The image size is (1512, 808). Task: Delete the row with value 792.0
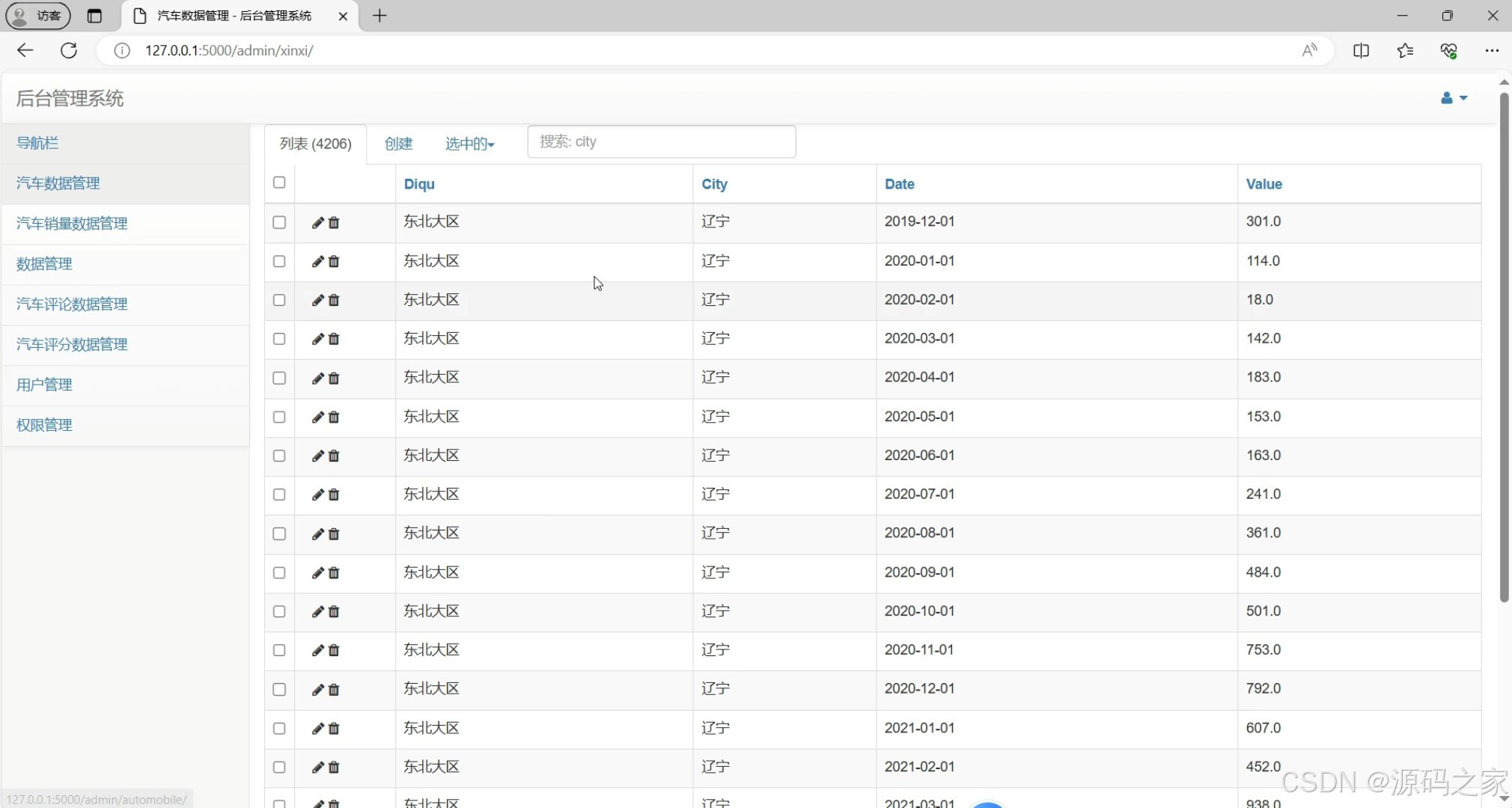[x=334, y=689]
